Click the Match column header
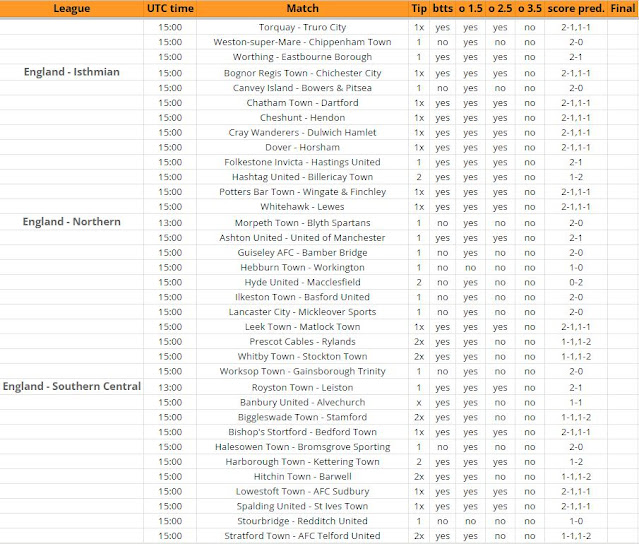639x544 pixels. coord(302,9)
